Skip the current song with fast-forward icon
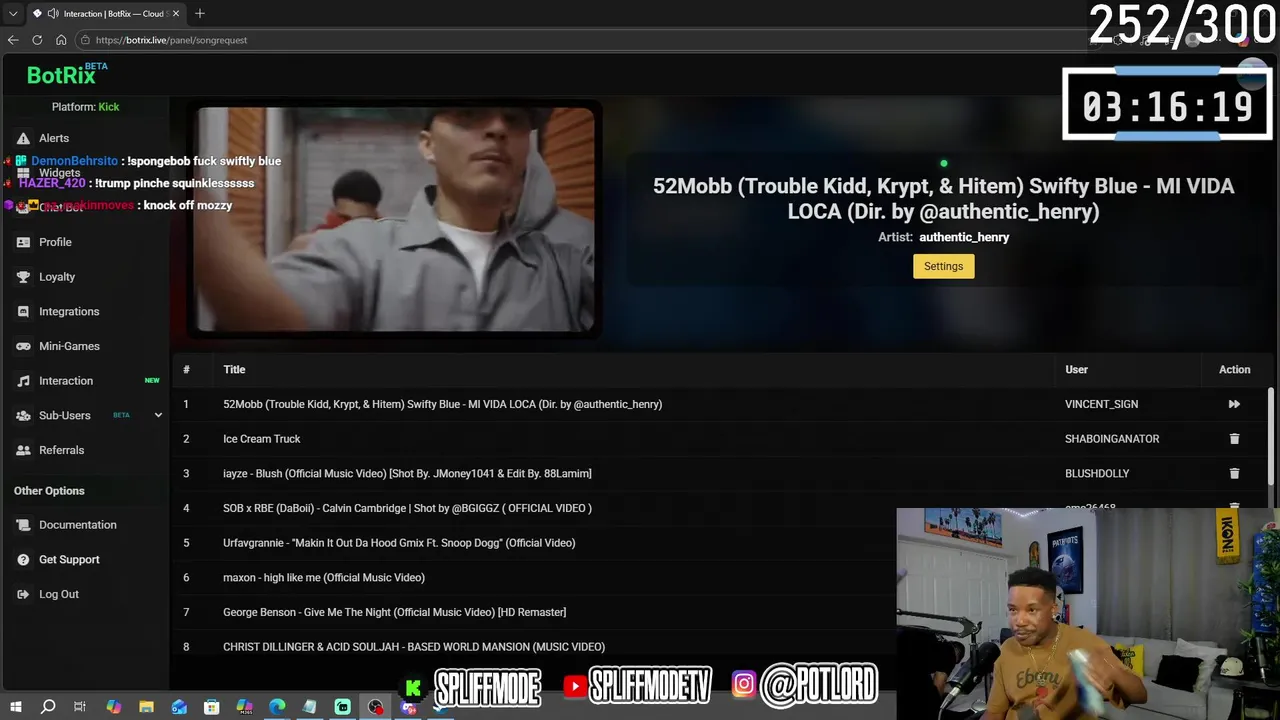The width and height of the screenshot is (1280, 720). 1234,404
